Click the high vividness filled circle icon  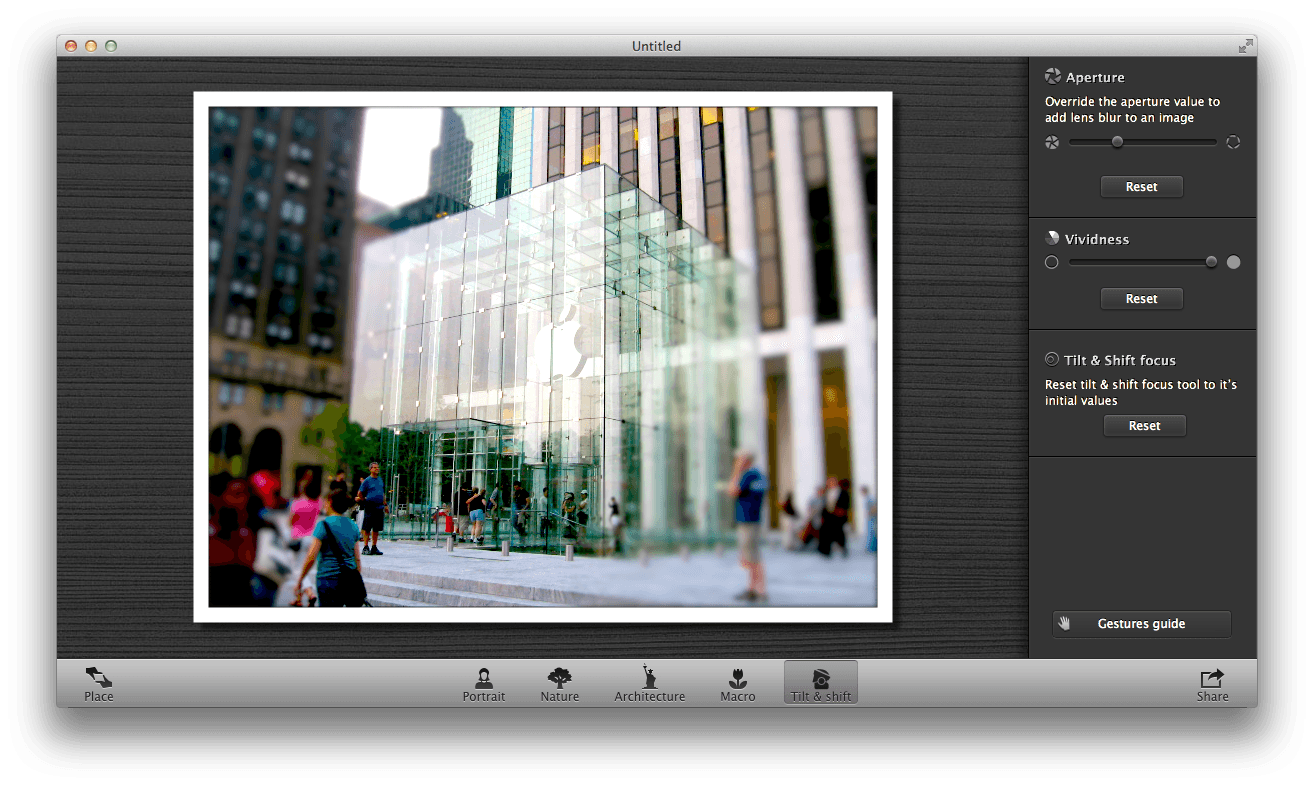[1233, 262]
